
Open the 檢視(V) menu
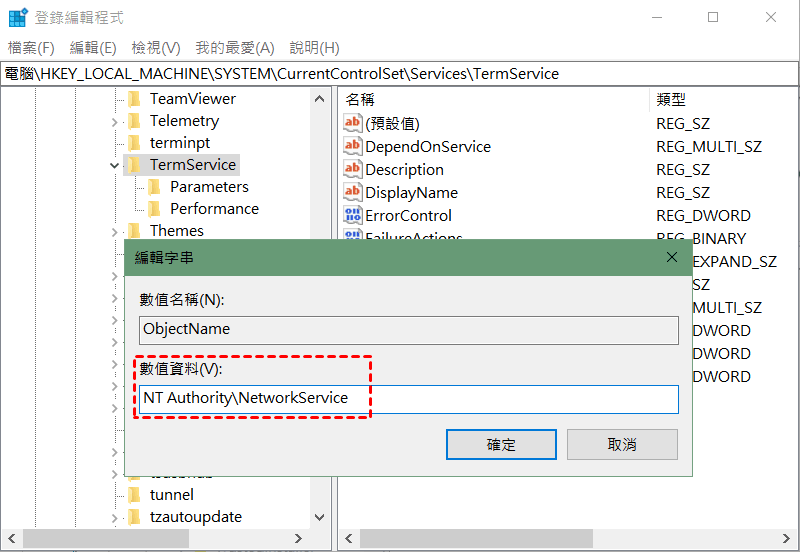(x=156, y=48)
